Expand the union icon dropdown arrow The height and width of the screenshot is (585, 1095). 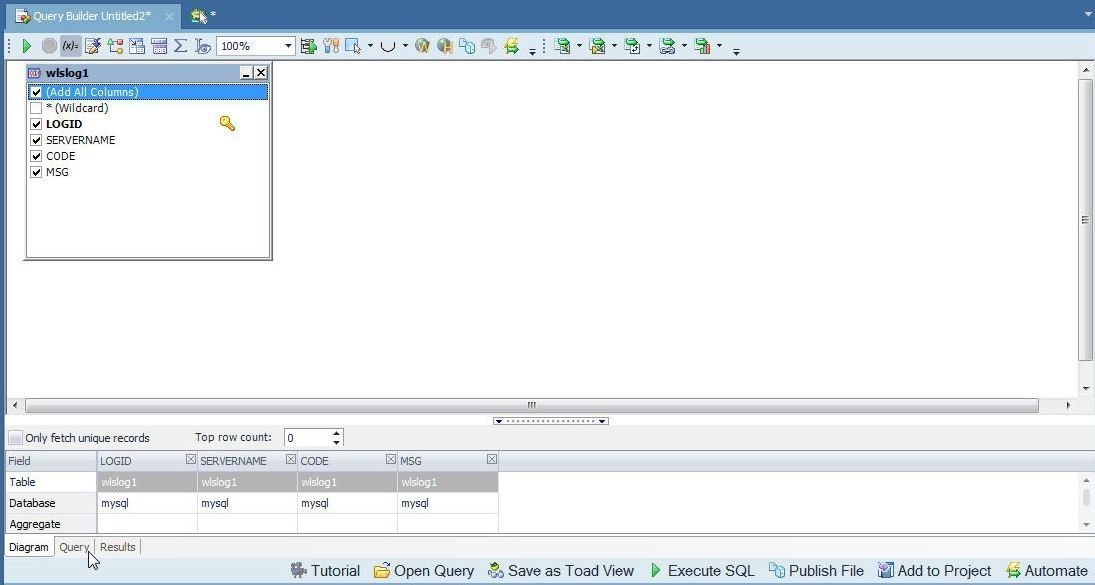[405, 46]
